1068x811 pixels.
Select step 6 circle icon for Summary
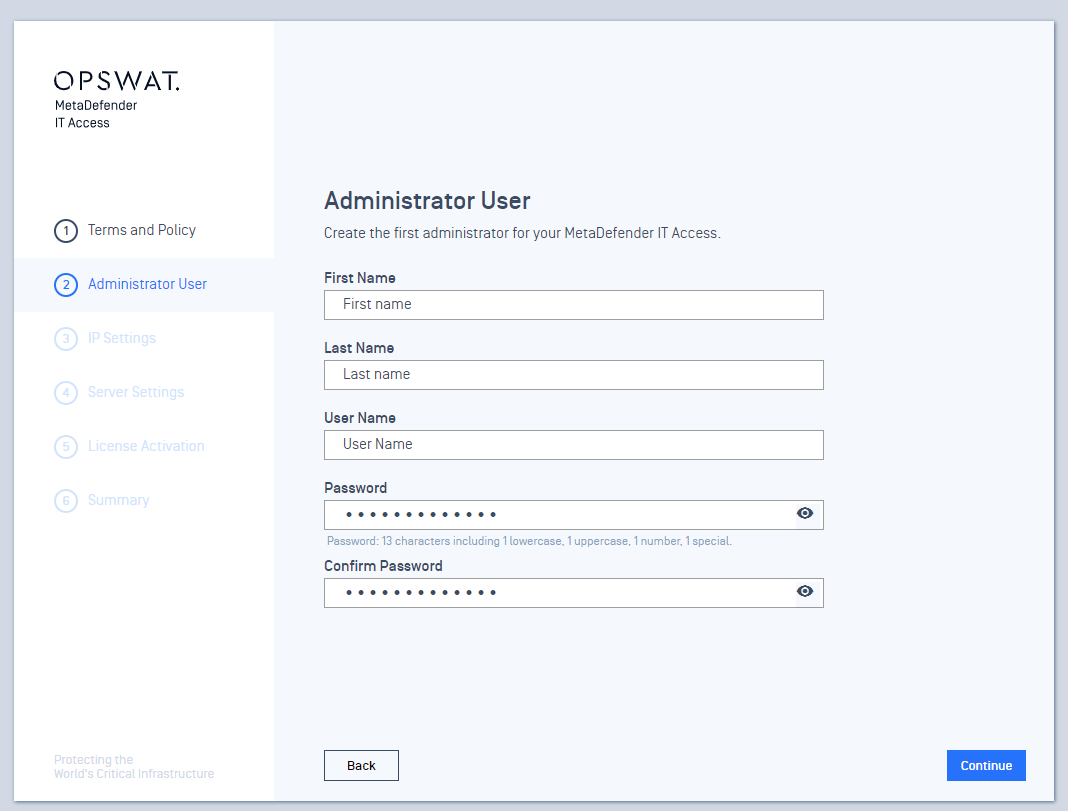pos(66,500)
